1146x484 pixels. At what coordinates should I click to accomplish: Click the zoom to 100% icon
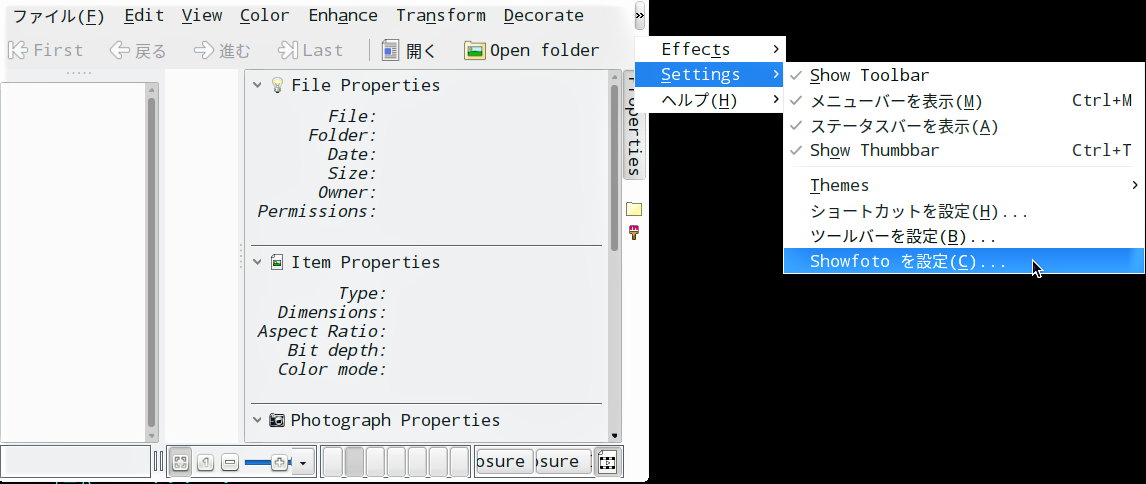click(x=205, y=462)
